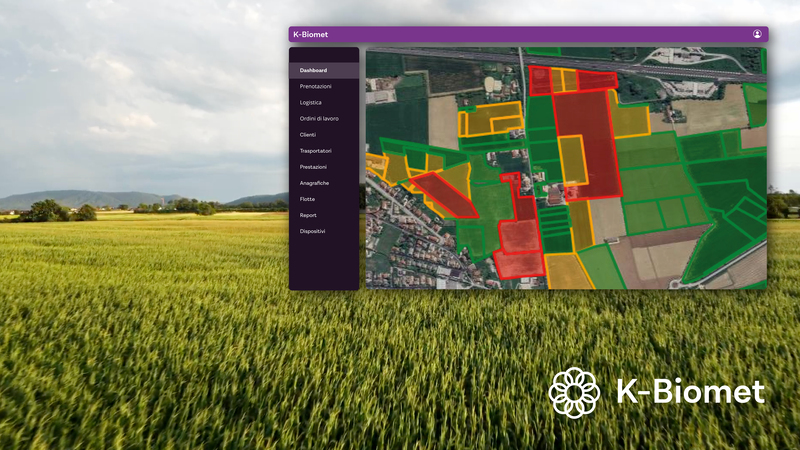Open the Prenotazioni section
Image resolution: width=800 pixels, height=450 pixels.
coord(315,86)
